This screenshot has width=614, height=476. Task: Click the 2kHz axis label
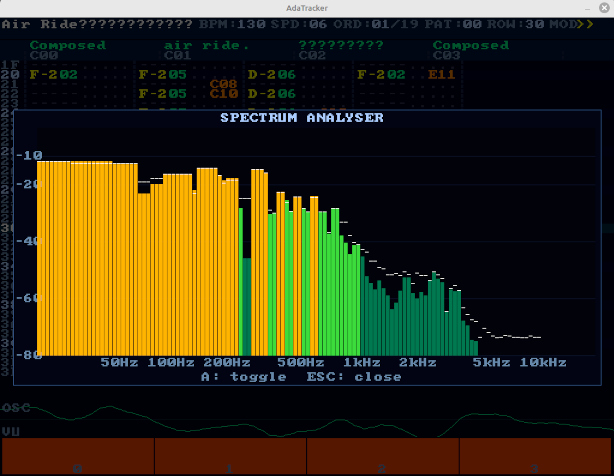(x=418, y=362)
